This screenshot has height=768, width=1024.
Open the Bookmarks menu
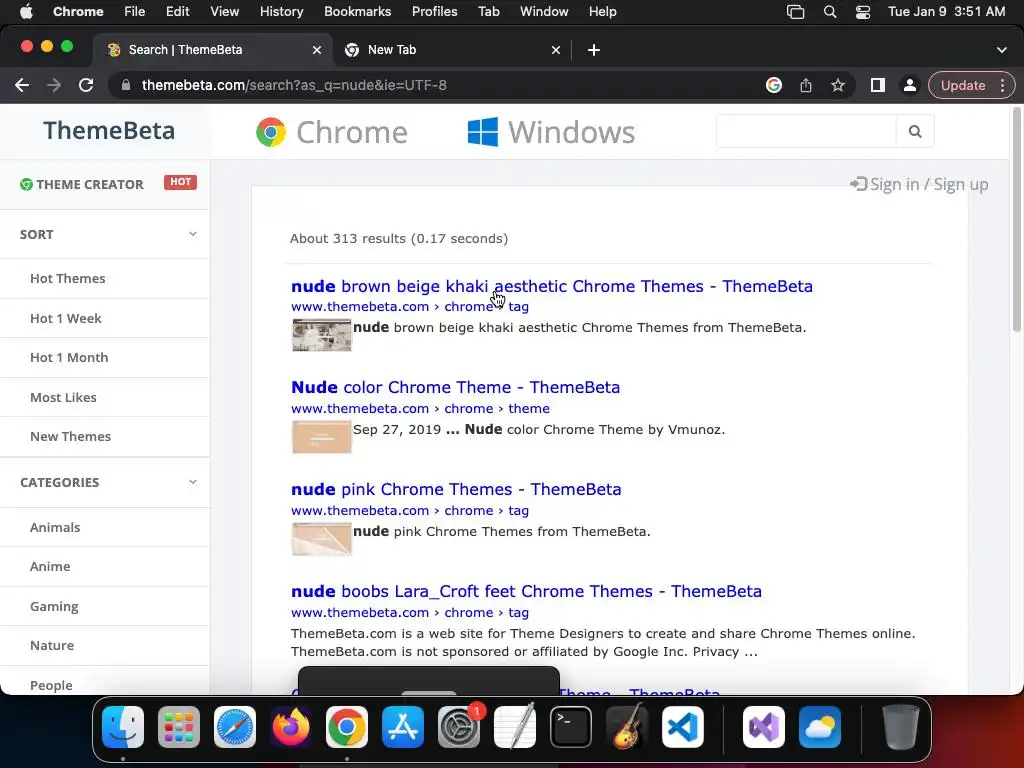coord(357,12)
